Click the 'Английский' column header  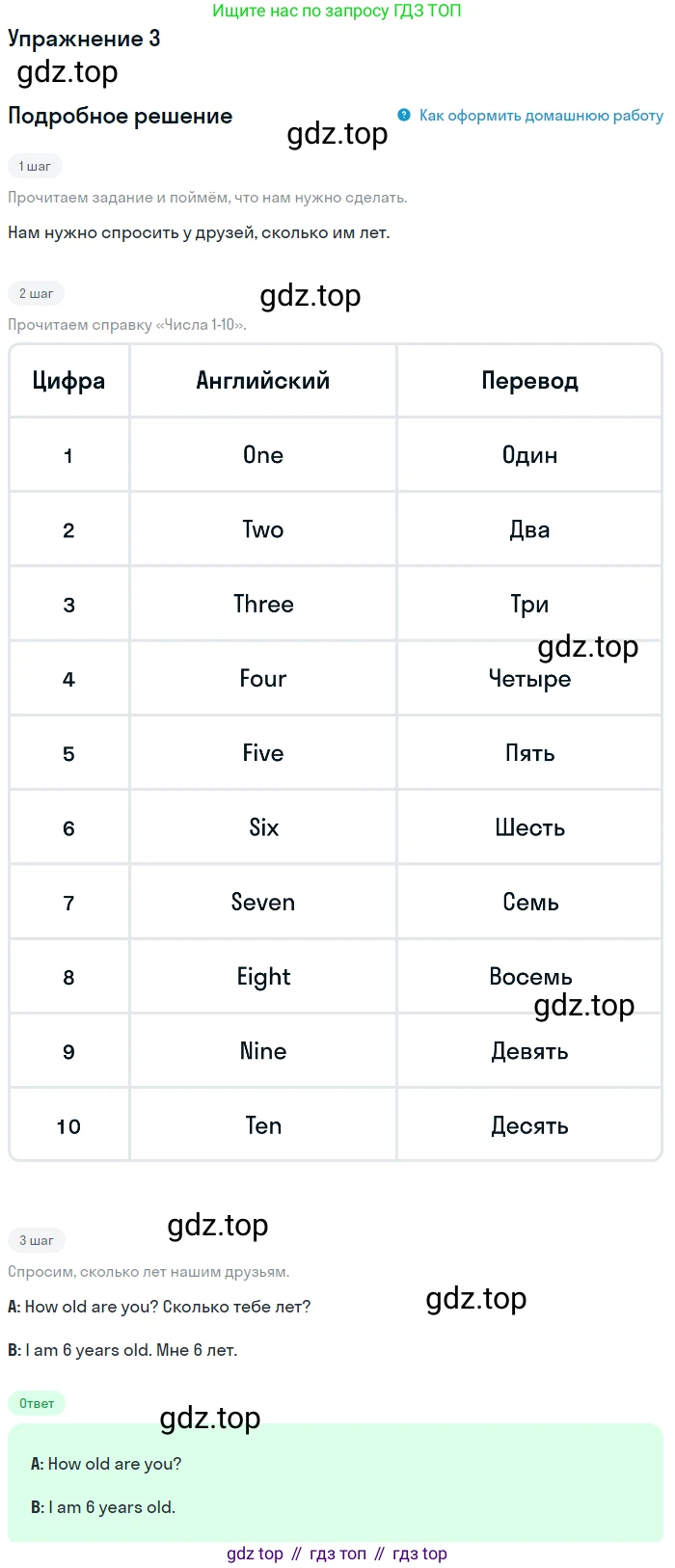(263, 381)
